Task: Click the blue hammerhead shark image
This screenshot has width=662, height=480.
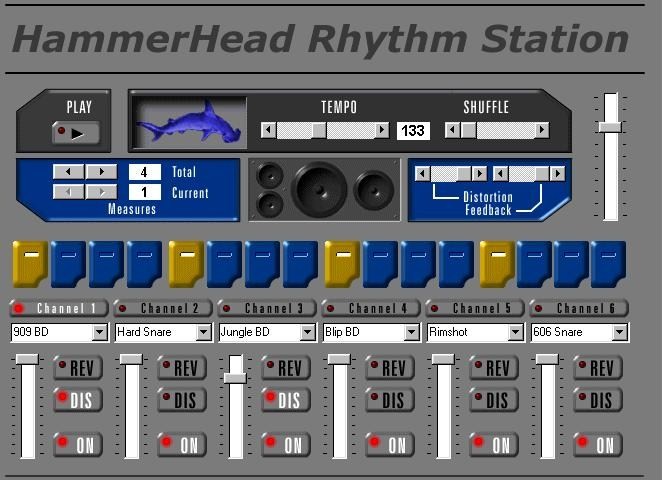Action: (x=189, y=122)
